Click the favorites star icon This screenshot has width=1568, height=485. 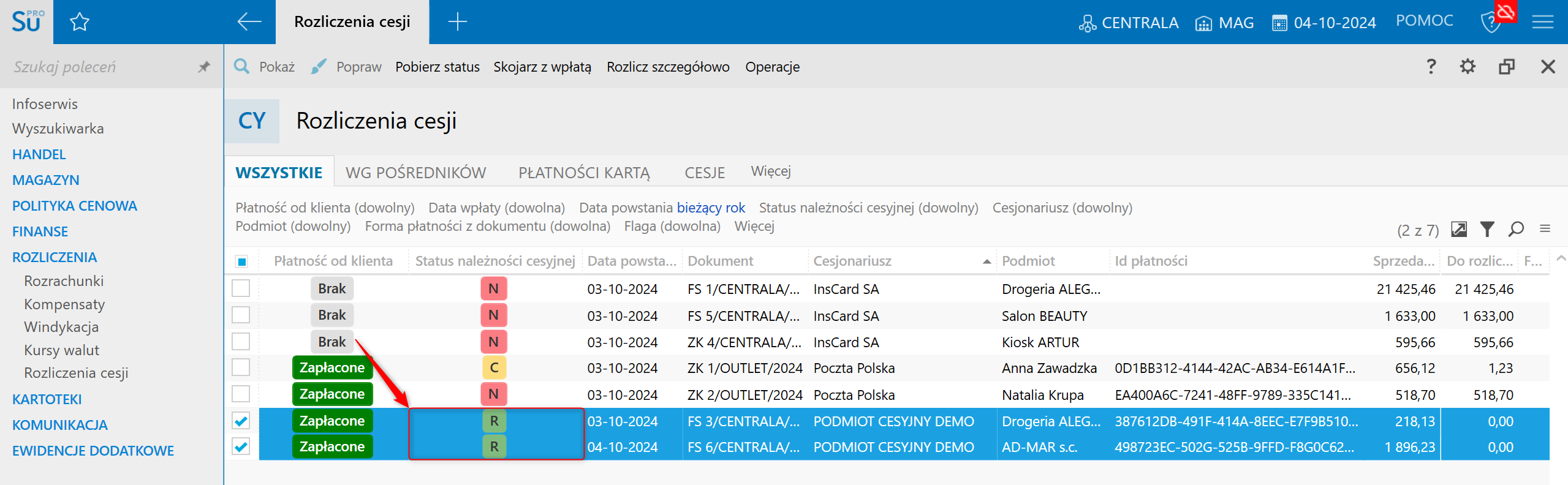[80, 23]
